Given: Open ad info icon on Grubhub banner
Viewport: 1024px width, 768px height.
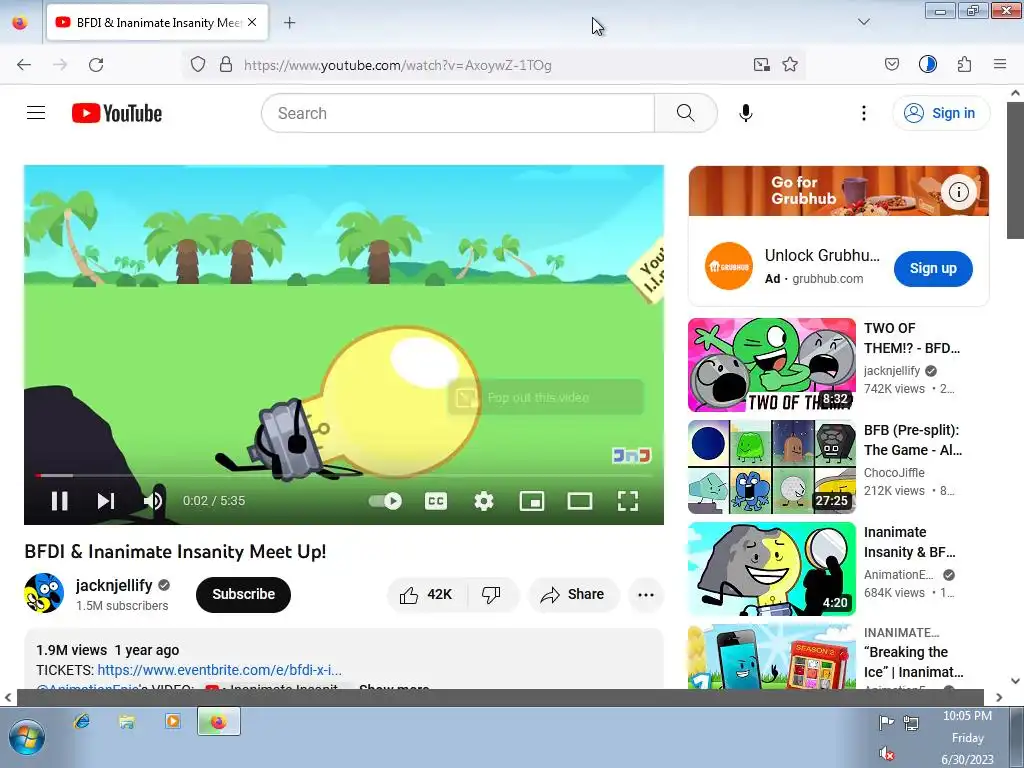Looking at the screenshot, I should tap(958, 191).
